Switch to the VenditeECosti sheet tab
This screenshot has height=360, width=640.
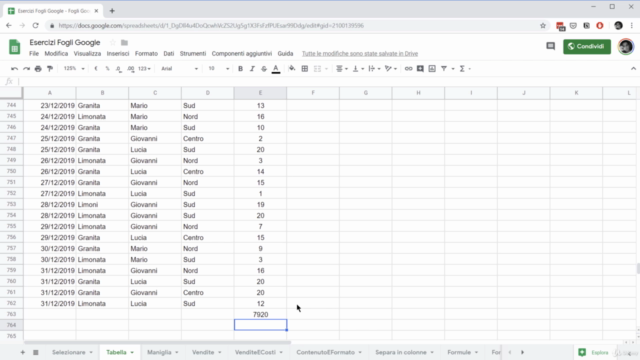(x=255, y=352)
